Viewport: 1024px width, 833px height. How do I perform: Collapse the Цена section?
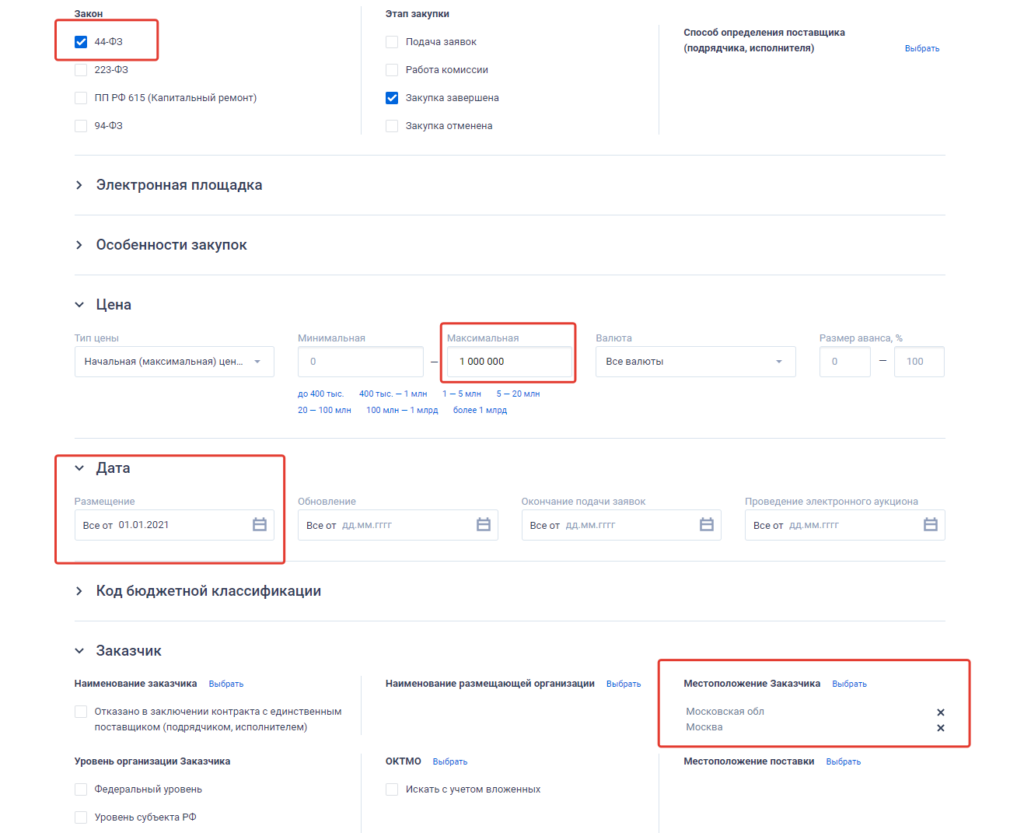(x=80, y=305)
